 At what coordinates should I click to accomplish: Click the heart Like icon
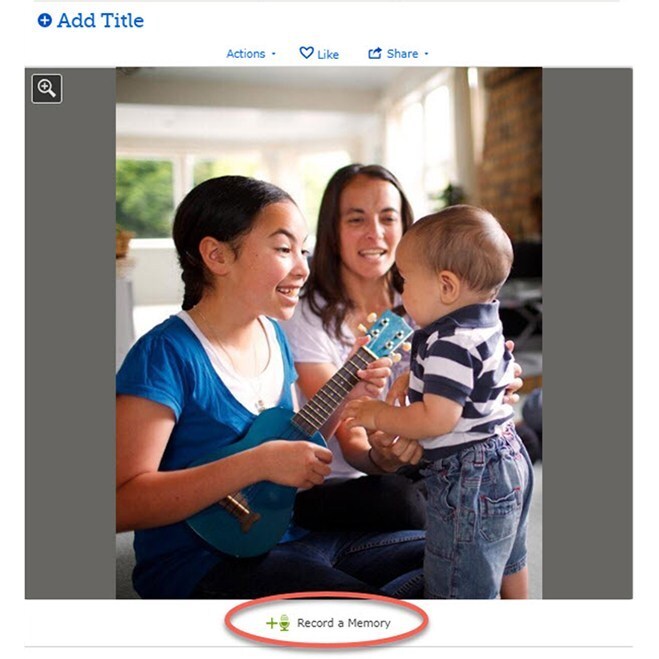306,53
